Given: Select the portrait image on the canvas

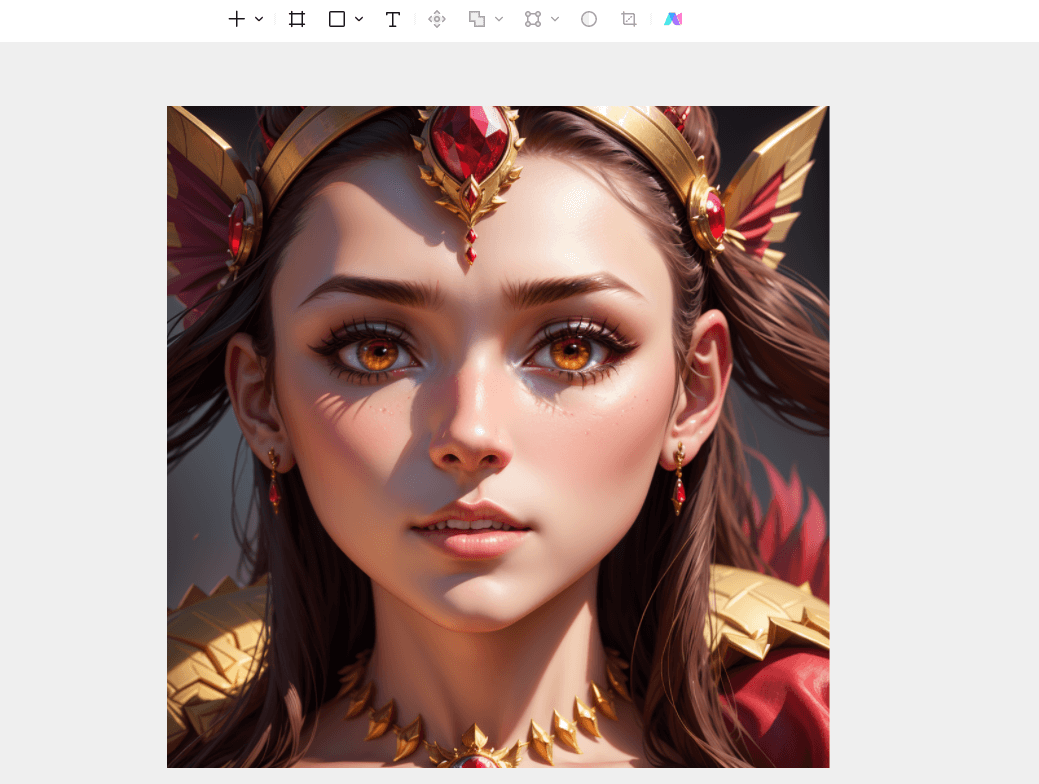Looking at the screenshot, I should coord(498,437).
